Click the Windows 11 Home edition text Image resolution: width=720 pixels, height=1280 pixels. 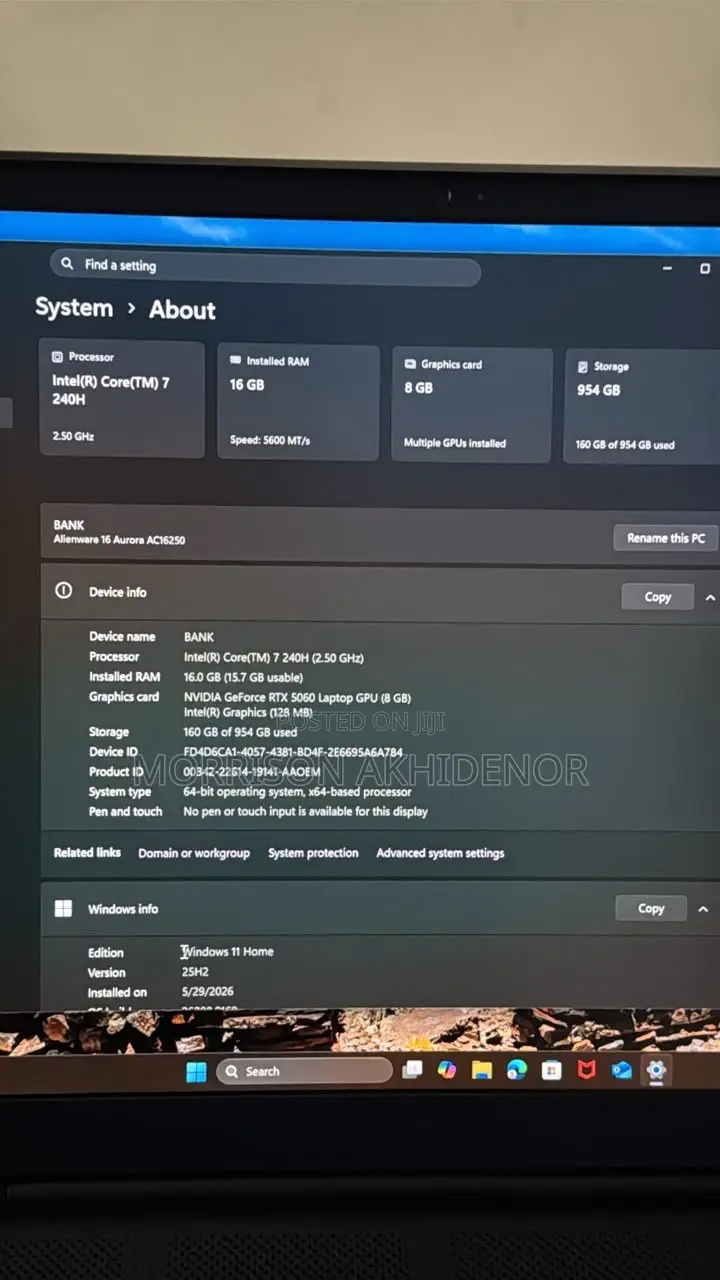(228, 951)
